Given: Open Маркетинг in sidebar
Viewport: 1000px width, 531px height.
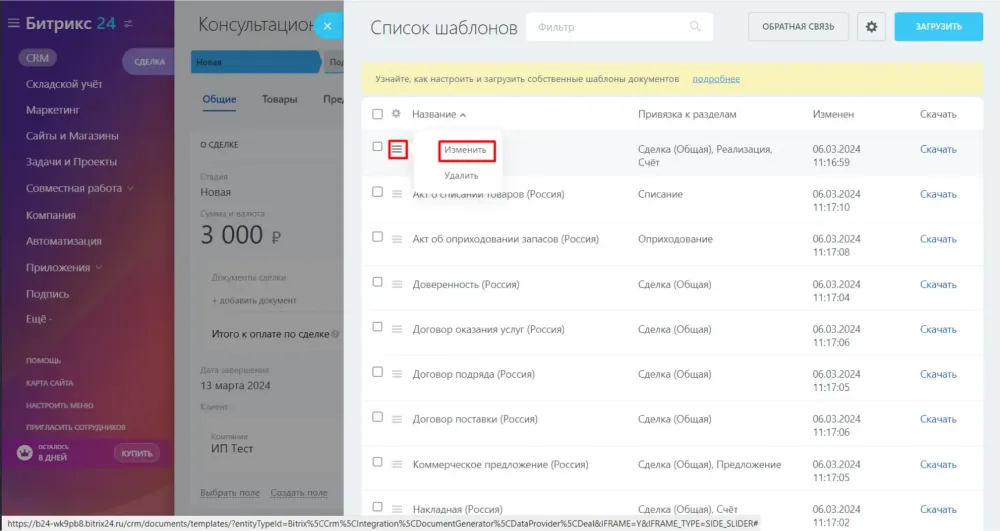Looking at the screenshot, I should click(x=52, y=110).
